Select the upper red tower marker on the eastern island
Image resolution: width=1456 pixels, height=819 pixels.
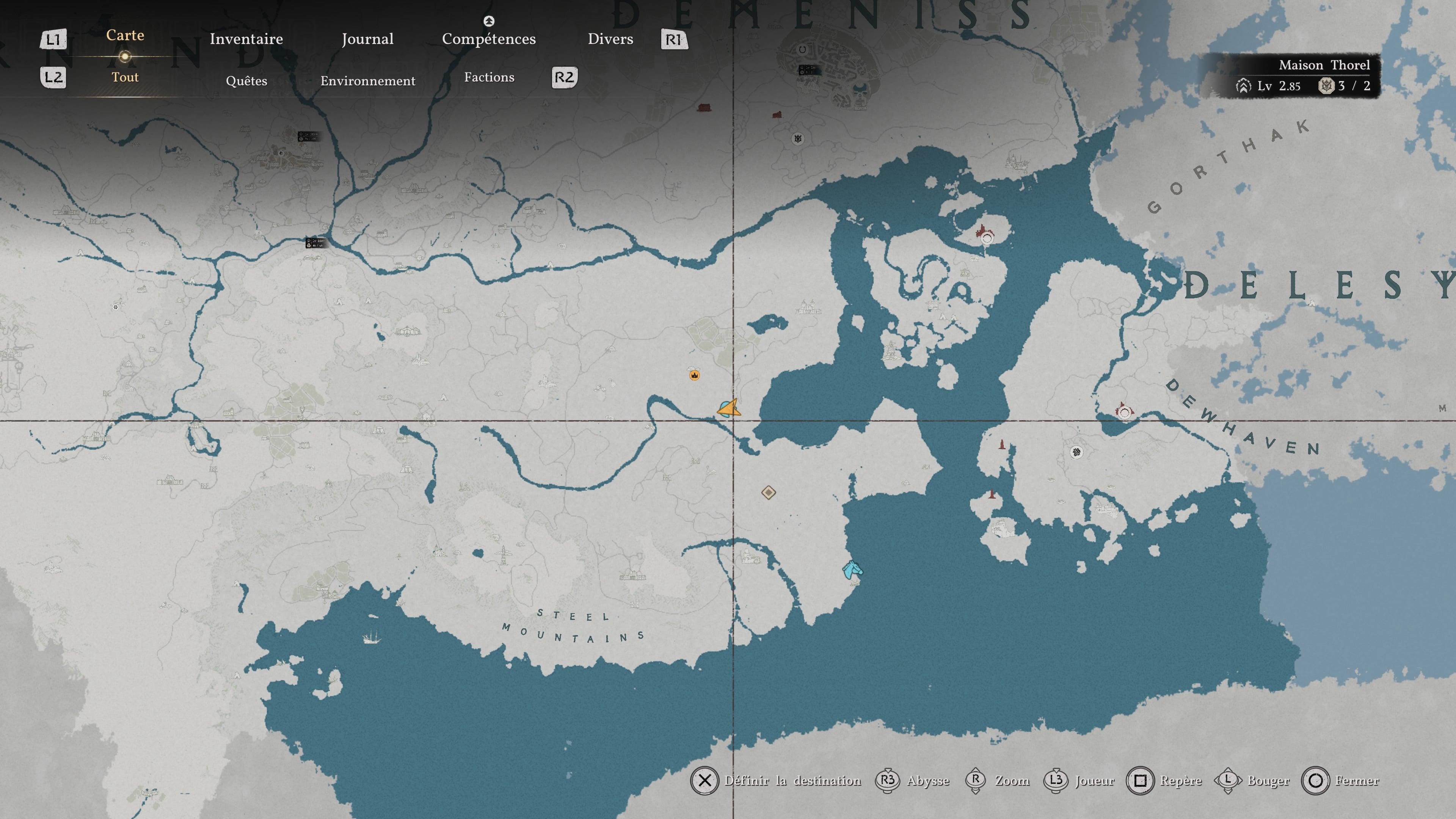tap(1002, 444)
